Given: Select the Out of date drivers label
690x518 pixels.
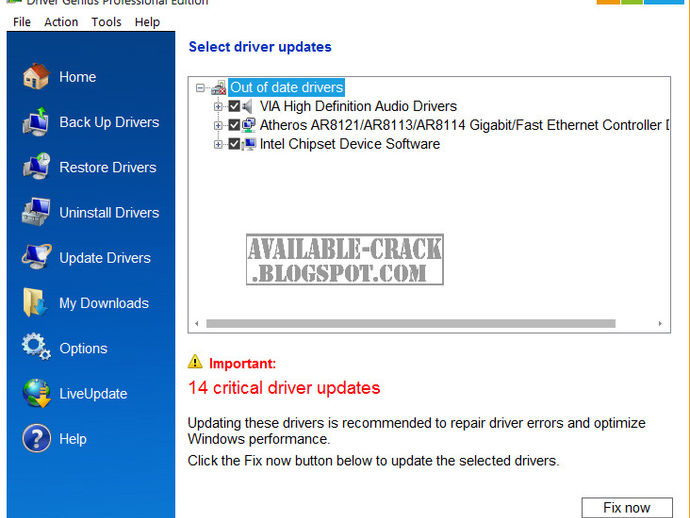Looking at the screenshot, I should pyautogui.click(x=286, y=88).
